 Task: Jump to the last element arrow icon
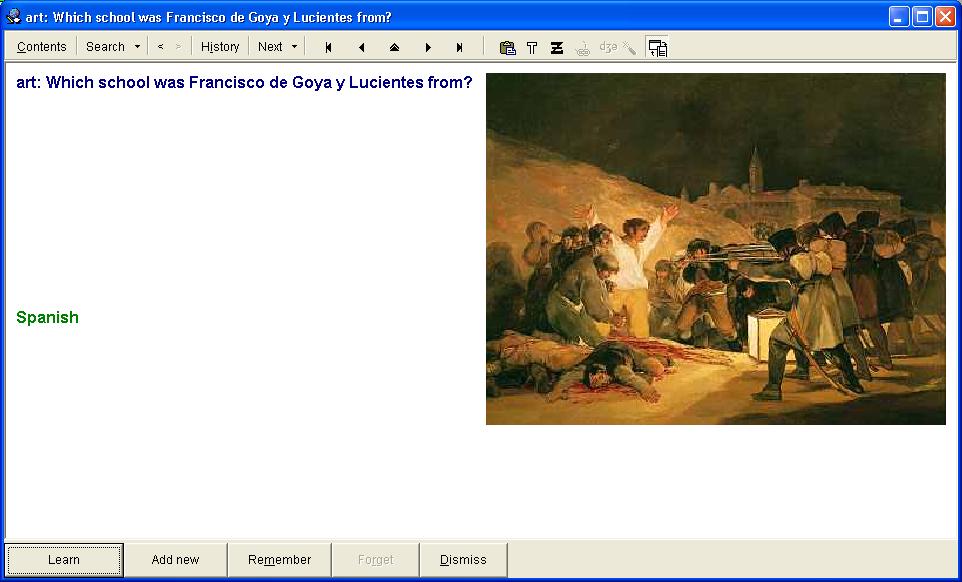pyautogui.click(x=460, y=47)
